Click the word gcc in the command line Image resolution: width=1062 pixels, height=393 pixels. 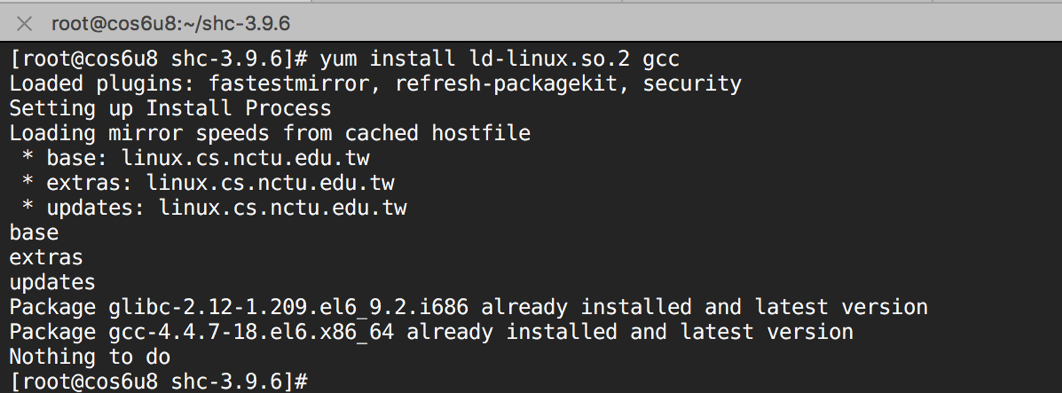coord(660,59)
